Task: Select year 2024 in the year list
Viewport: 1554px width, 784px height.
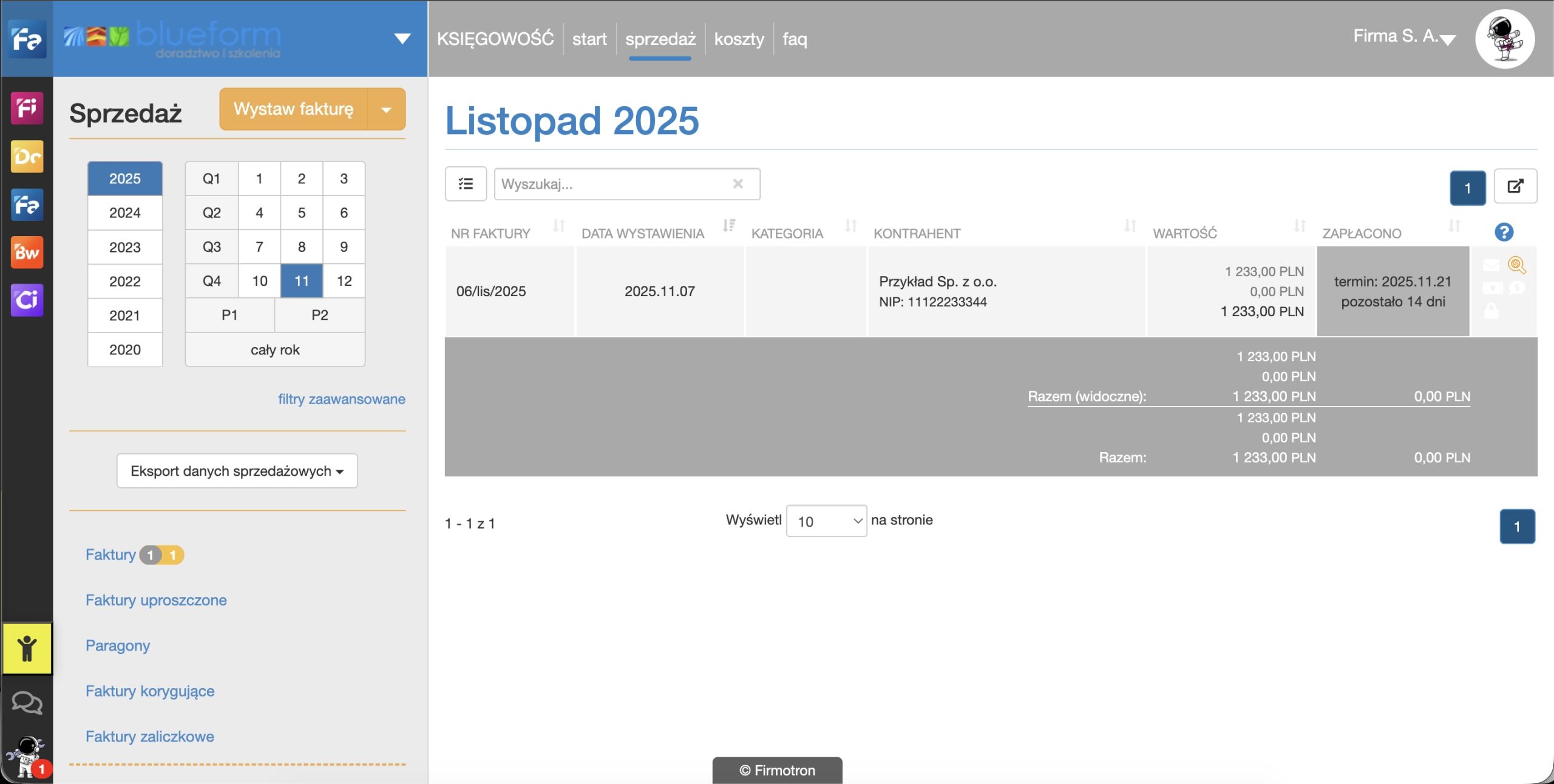Action: pyautogui.click(x=125, y=213)
